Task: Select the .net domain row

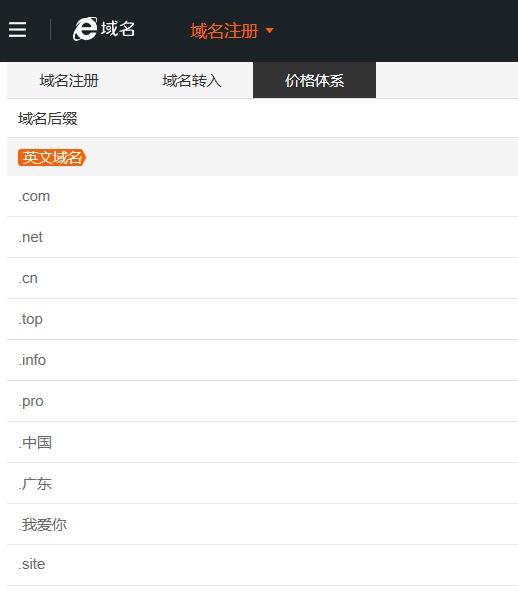Action: (x=262, y=237)
